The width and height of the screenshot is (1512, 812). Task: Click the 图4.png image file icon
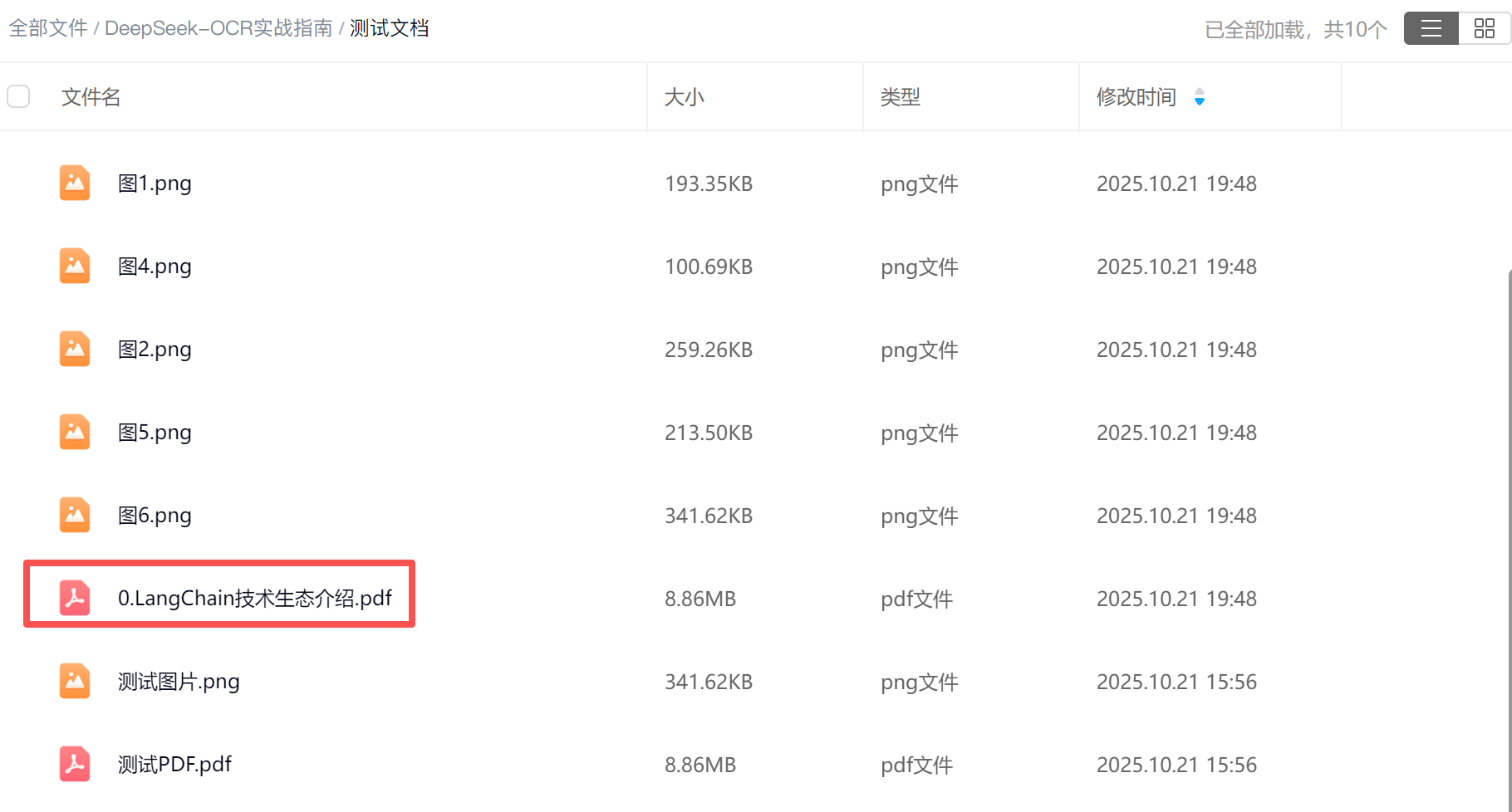75,266
